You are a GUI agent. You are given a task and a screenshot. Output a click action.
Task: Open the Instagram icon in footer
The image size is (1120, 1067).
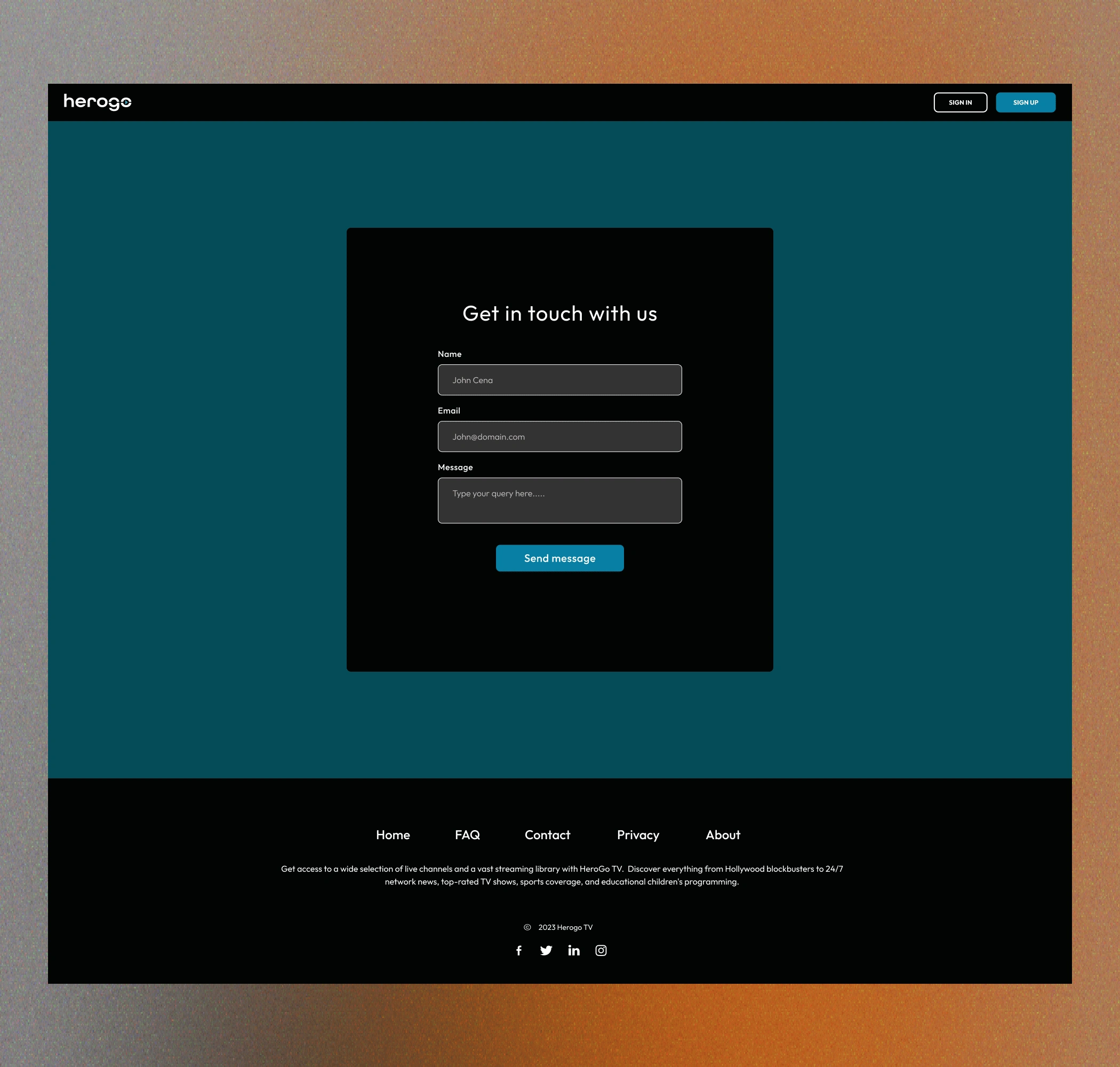click(x=601, y=950)
